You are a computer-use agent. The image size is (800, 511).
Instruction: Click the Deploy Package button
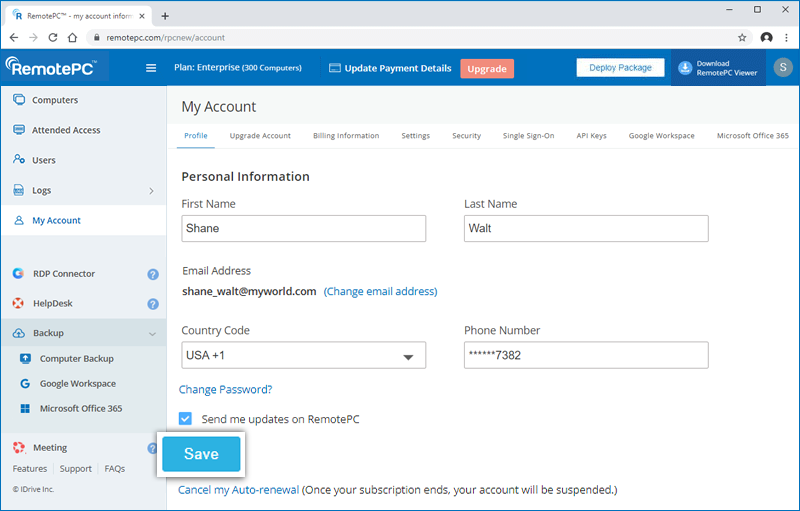click(x=619, y=68)
